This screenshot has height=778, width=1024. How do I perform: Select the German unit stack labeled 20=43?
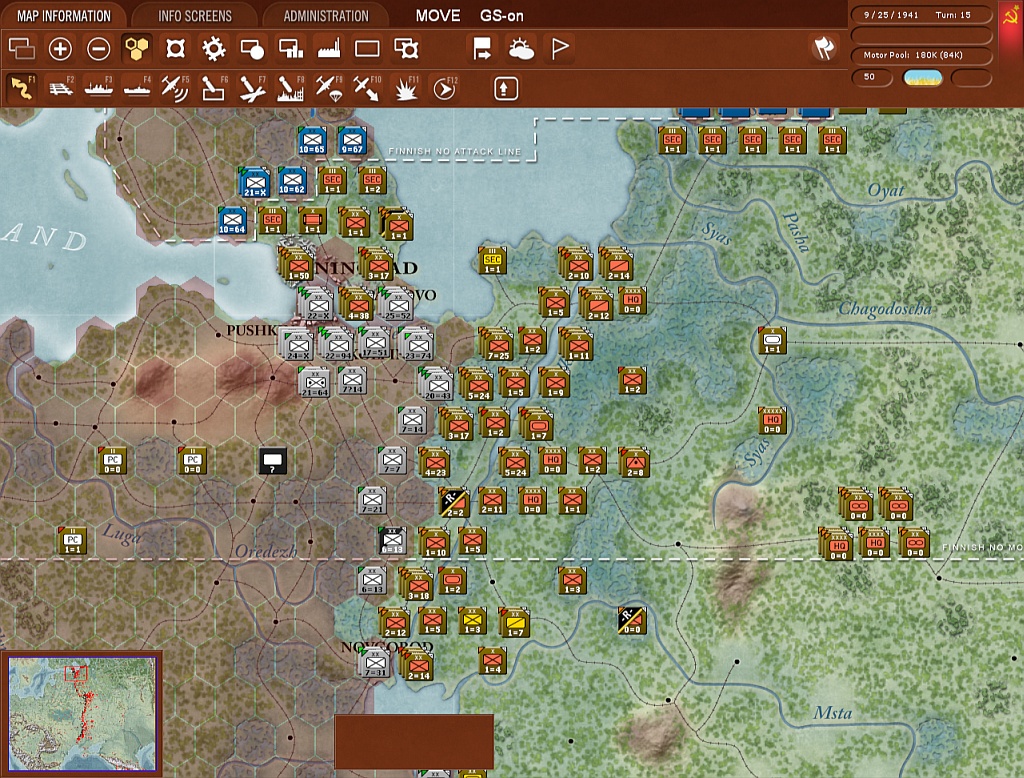pyautogui.click(x=437, y=384)
